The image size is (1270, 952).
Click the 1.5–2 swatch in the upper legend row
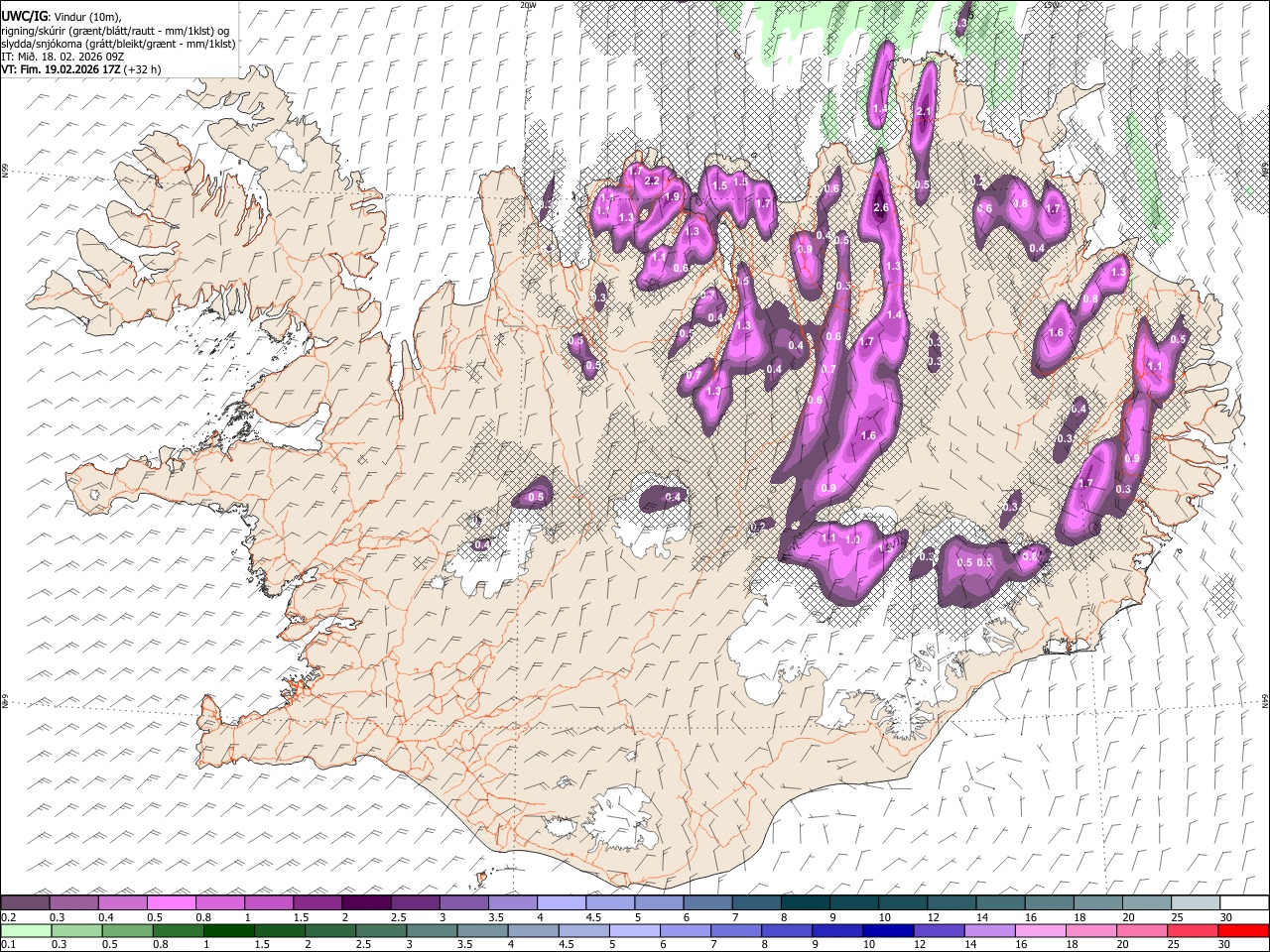317,902
